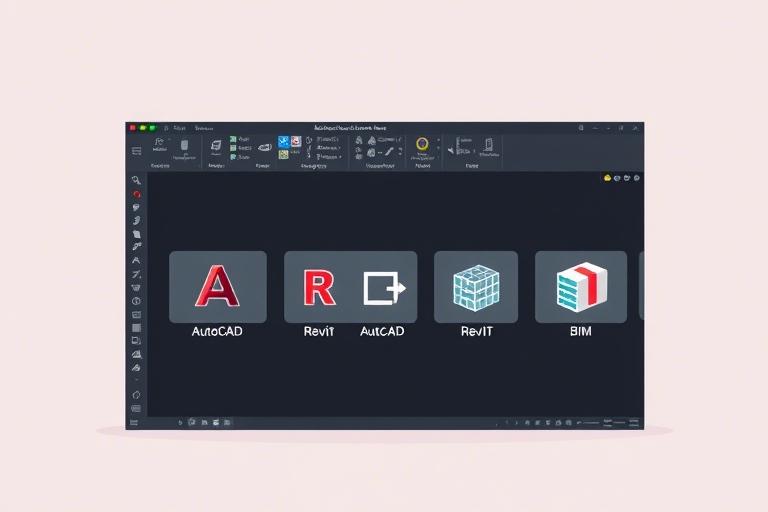Image resolution: width=768 pixels, height=512 pixels.
Task: Click the red-and-white icon beside the blue ribbon icon
Action: coord(296,142)
